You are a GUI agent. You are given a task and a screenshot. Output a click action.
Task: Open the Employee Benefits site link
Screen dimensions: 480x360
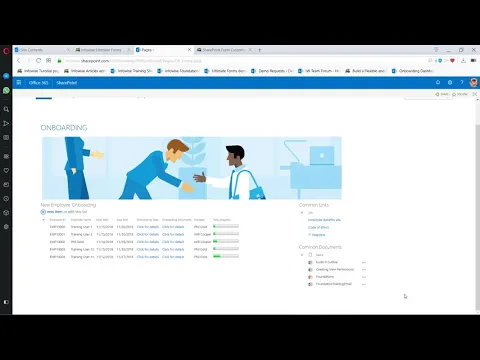point(324,220)
